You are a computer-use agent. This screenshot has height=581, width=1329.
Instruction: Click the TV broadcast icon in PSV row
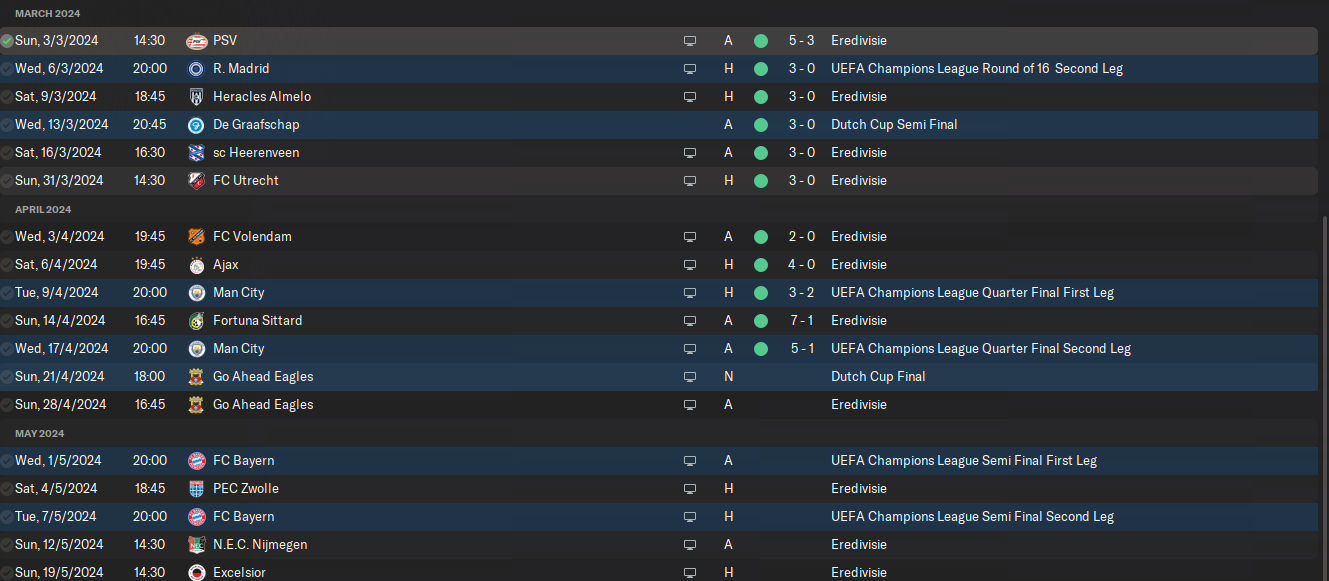point(690,41)
